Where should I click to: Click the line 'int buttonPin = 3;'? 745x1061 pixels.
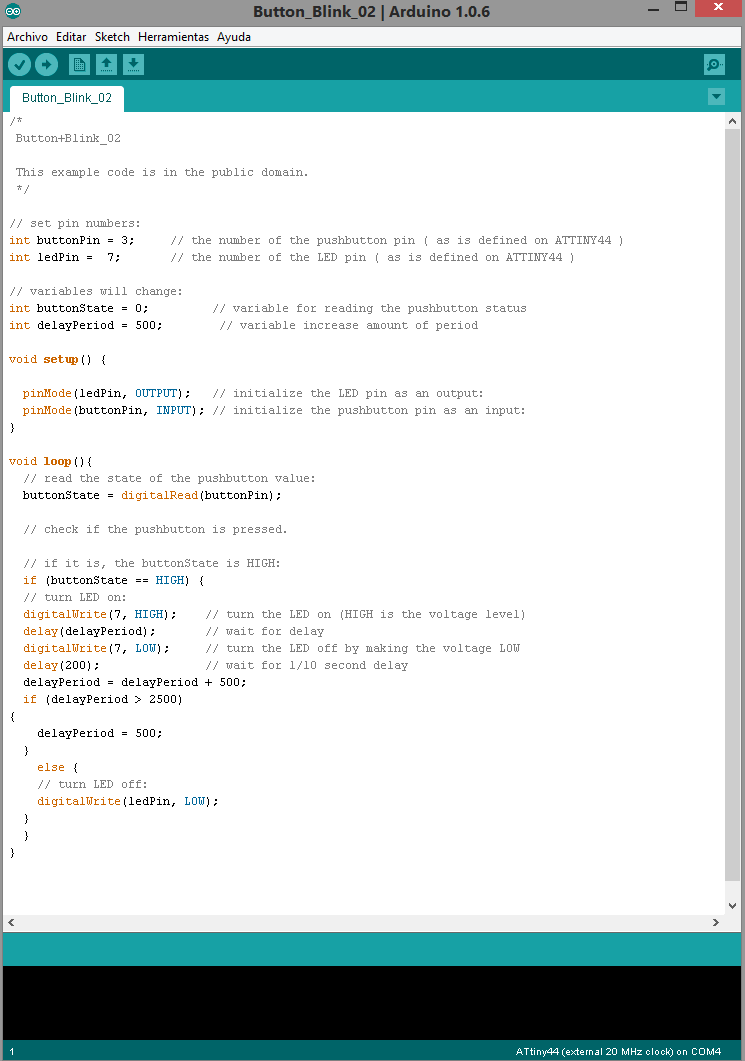[x=72, y=240]
